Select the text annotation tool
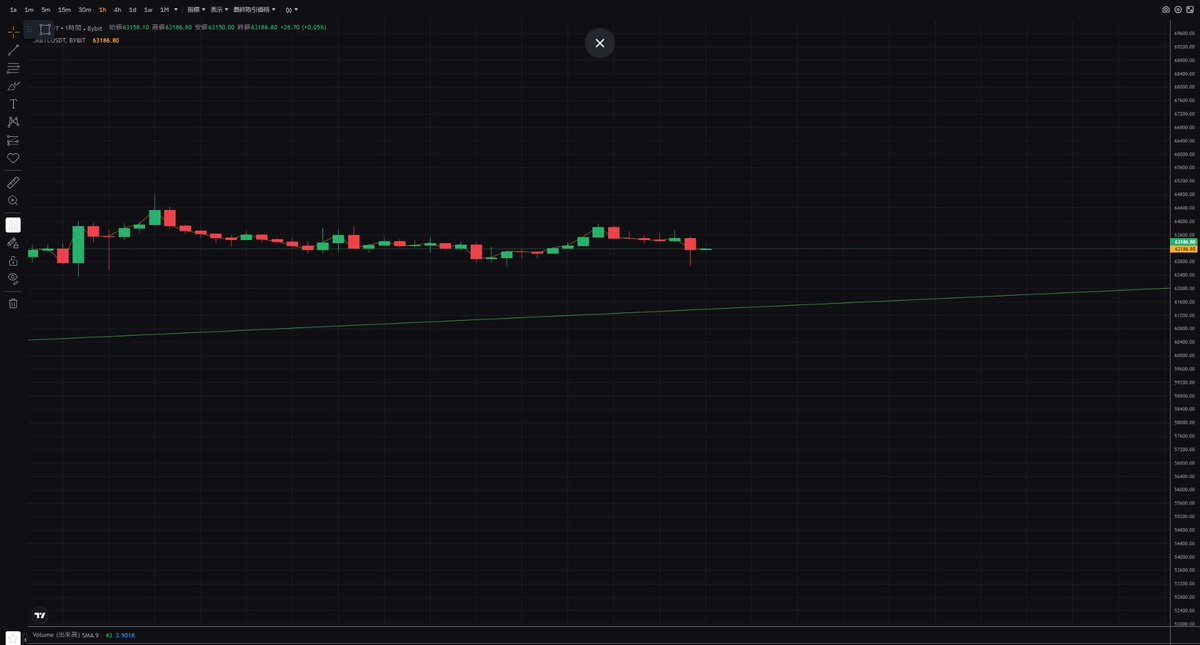1200x645 pixels. pyautogui.click(x=13, y=104)
